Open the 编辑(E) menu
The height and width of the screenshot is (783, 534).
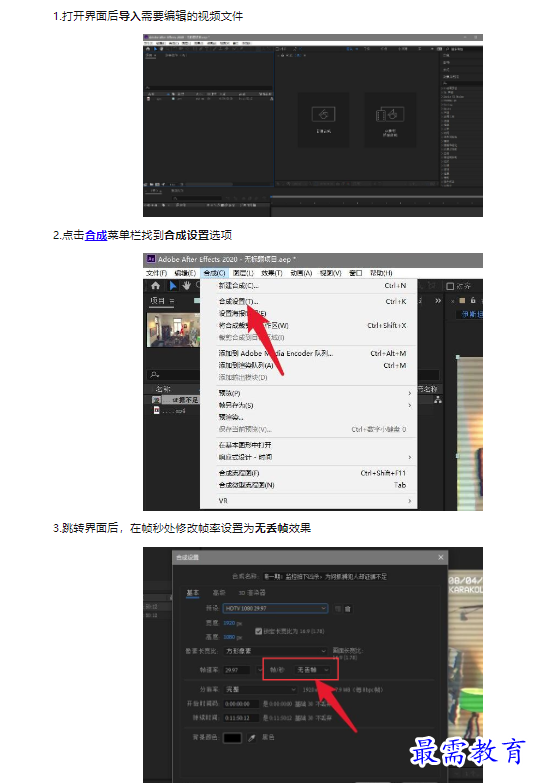[x=185, y=273]
